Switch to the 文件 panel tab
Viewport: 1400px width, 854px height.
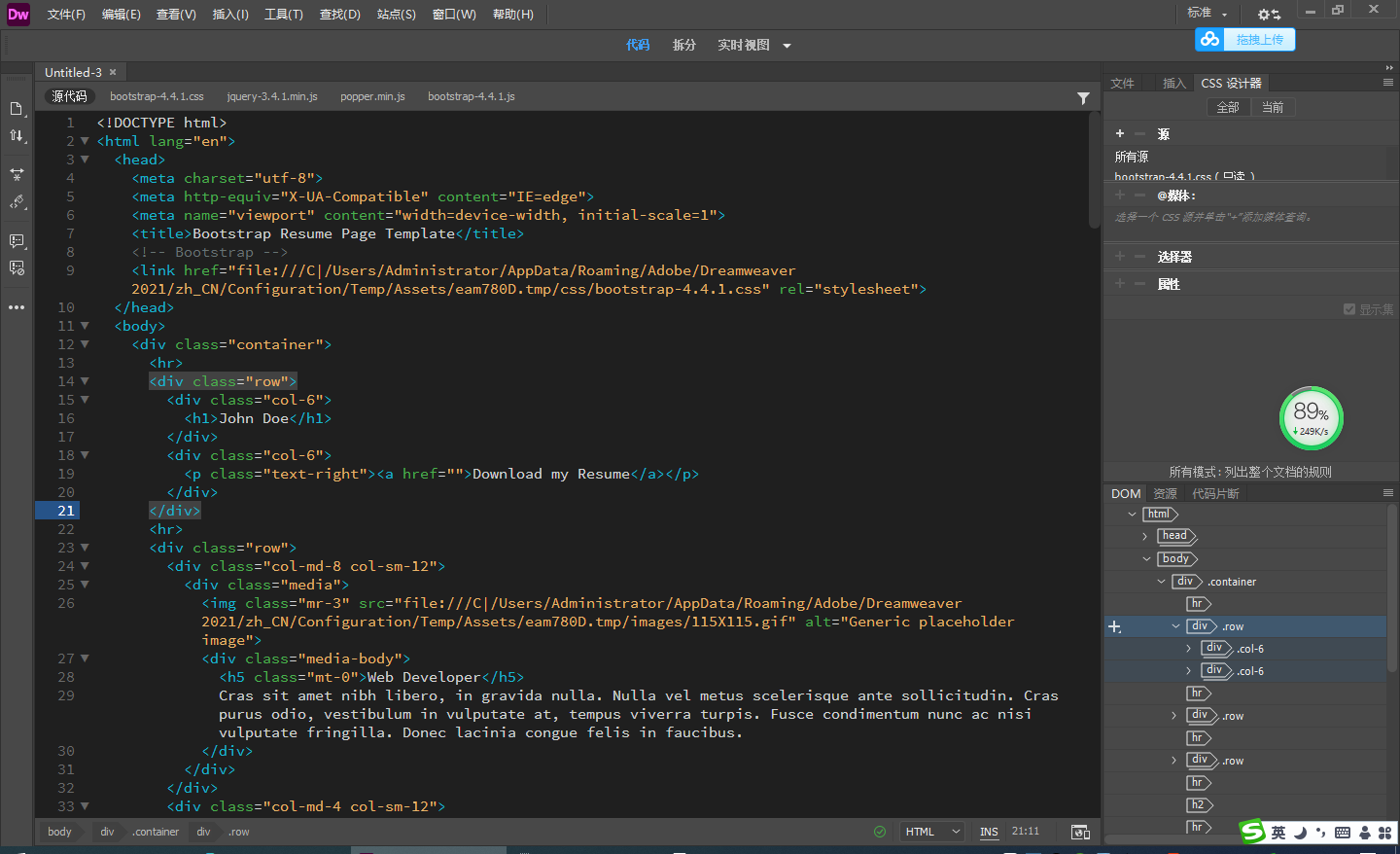[x=1123, y=84]
